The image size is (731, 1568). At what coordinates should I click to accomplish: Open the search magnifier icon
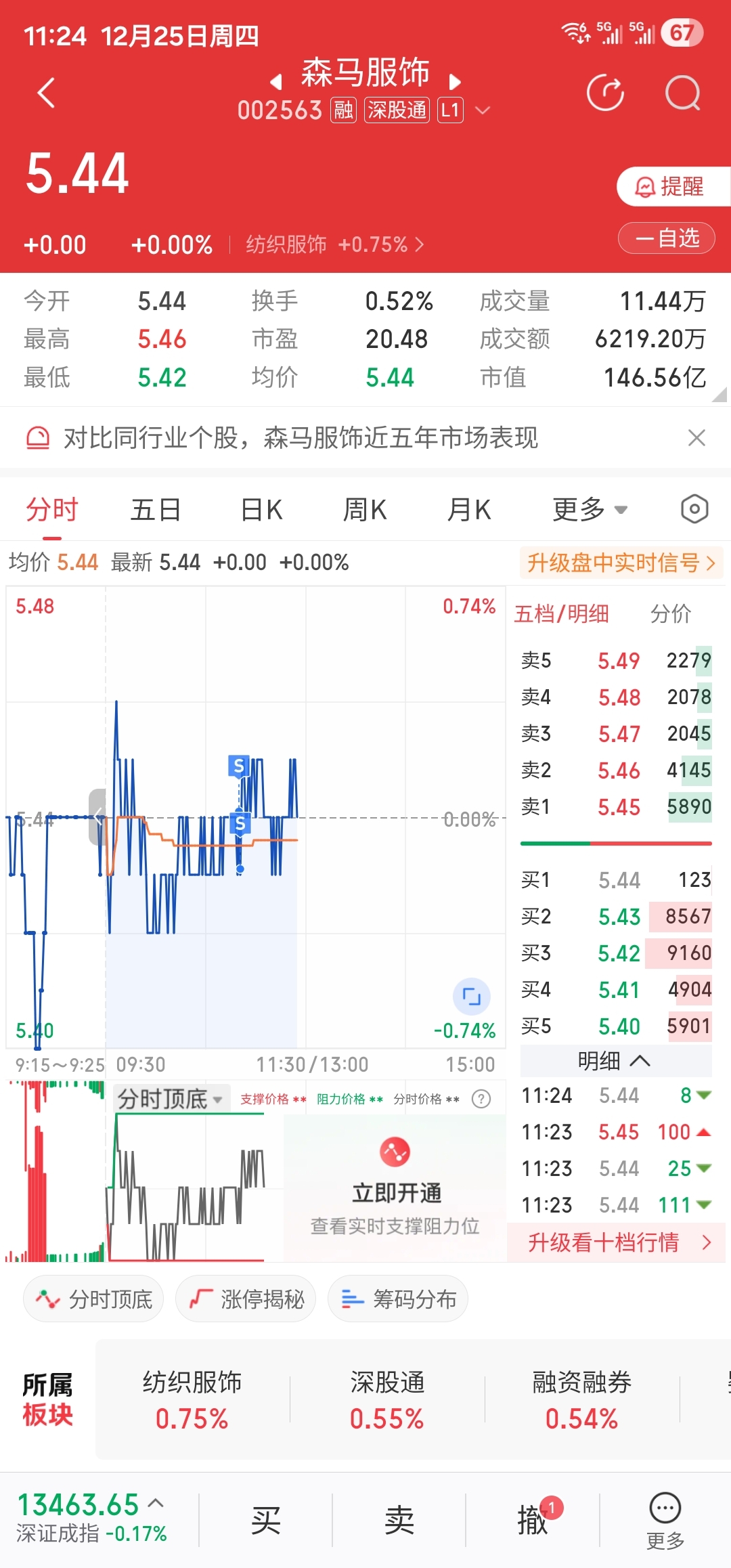pyautogui.click(x=683, y=93)
